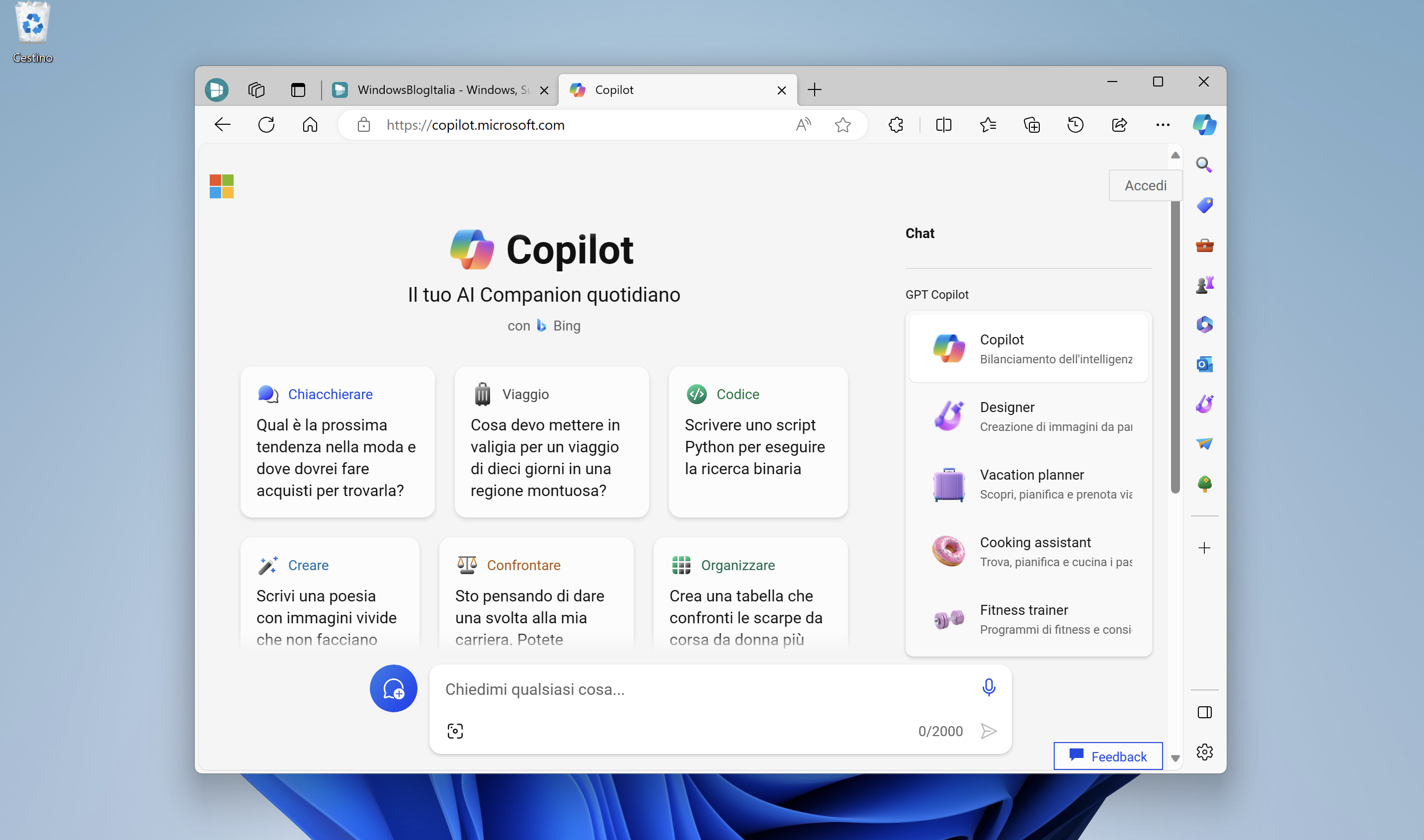The height and width of the screenshot is (840, 1424).
Task: Send the message arrow
Action: [x=988, y=731]
